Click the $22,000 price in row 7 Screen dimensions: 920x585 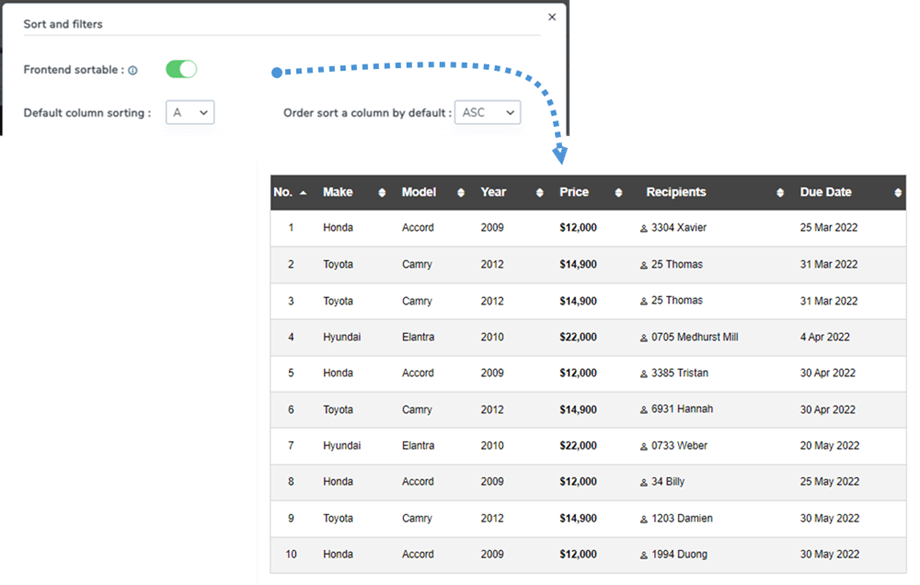pyautogui.click(x=578, y=445)
